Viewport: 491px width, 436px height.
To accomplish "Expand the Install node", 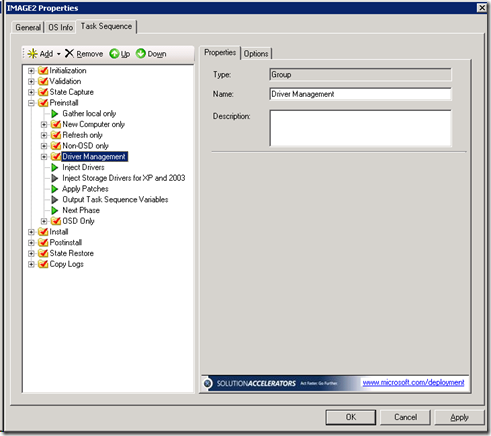I will click(31, 232).
